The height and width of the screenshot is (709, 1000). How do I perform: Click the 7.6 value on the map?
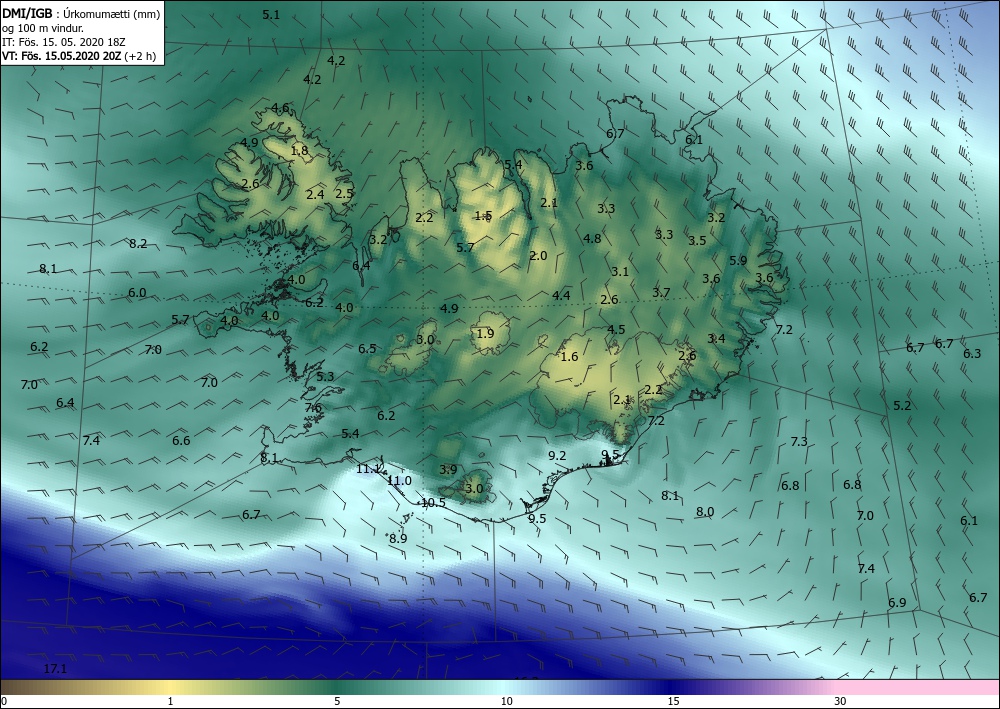[x=313, y=407]
